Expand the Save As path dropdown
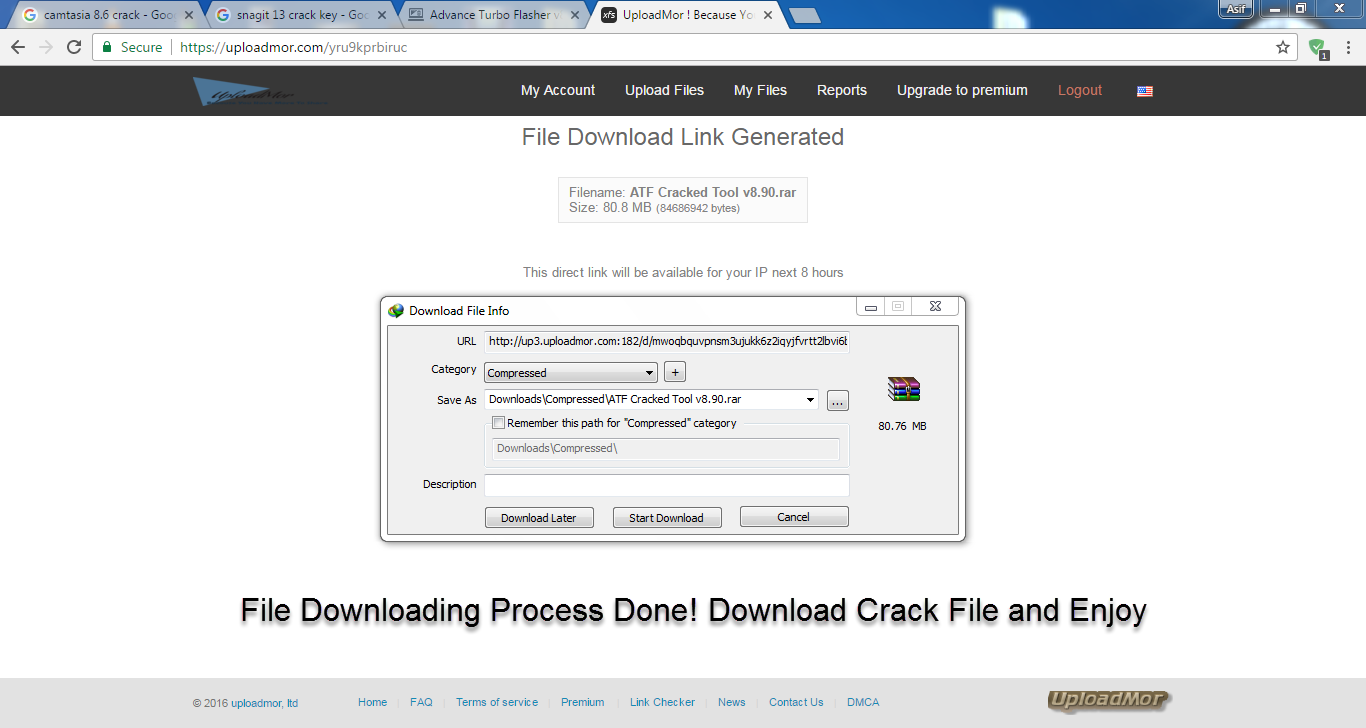Viewport: 1366px width, 728px height. coord(808,399)
